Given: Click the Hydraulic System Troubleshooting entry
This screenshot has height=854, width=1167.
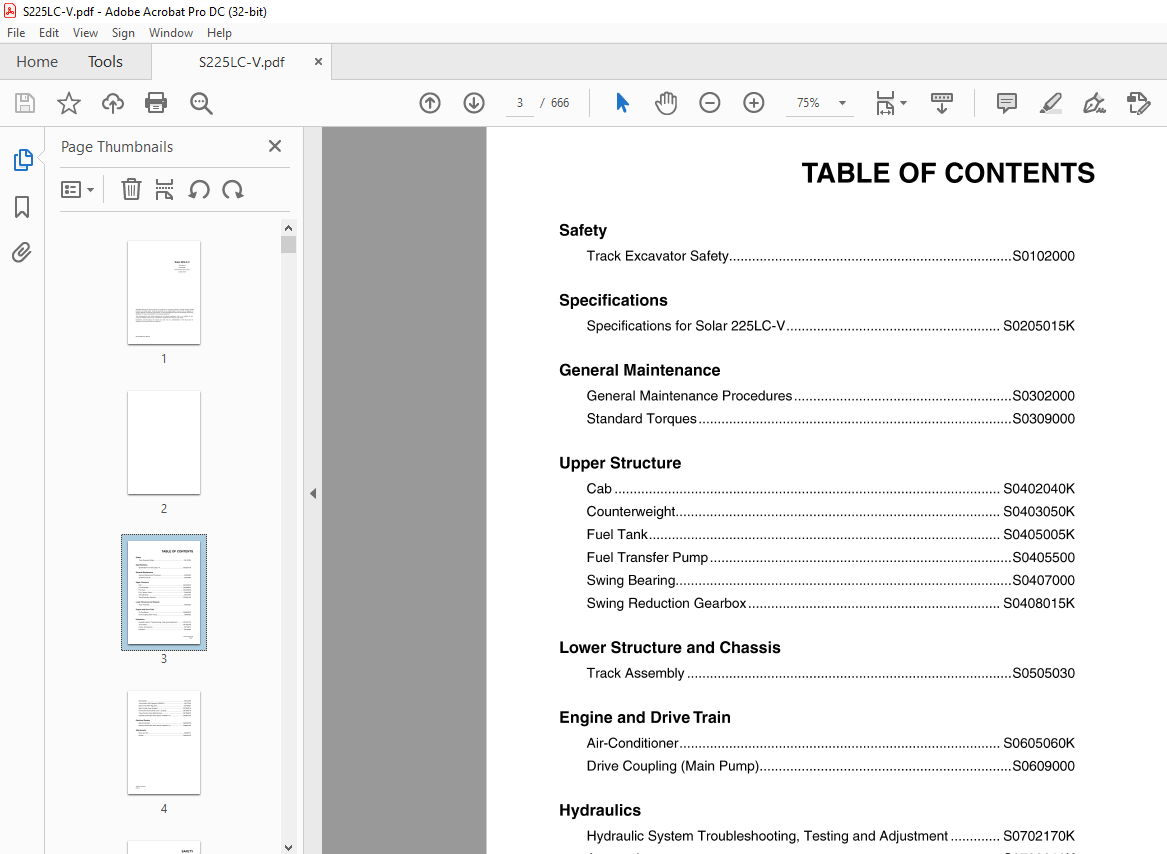Looking at the screenshot, I should click(830, 836).
